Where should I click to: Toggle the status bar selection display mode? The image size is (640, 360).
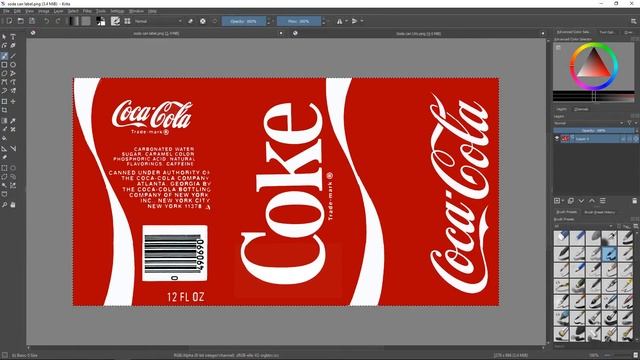tap(4, 356)
